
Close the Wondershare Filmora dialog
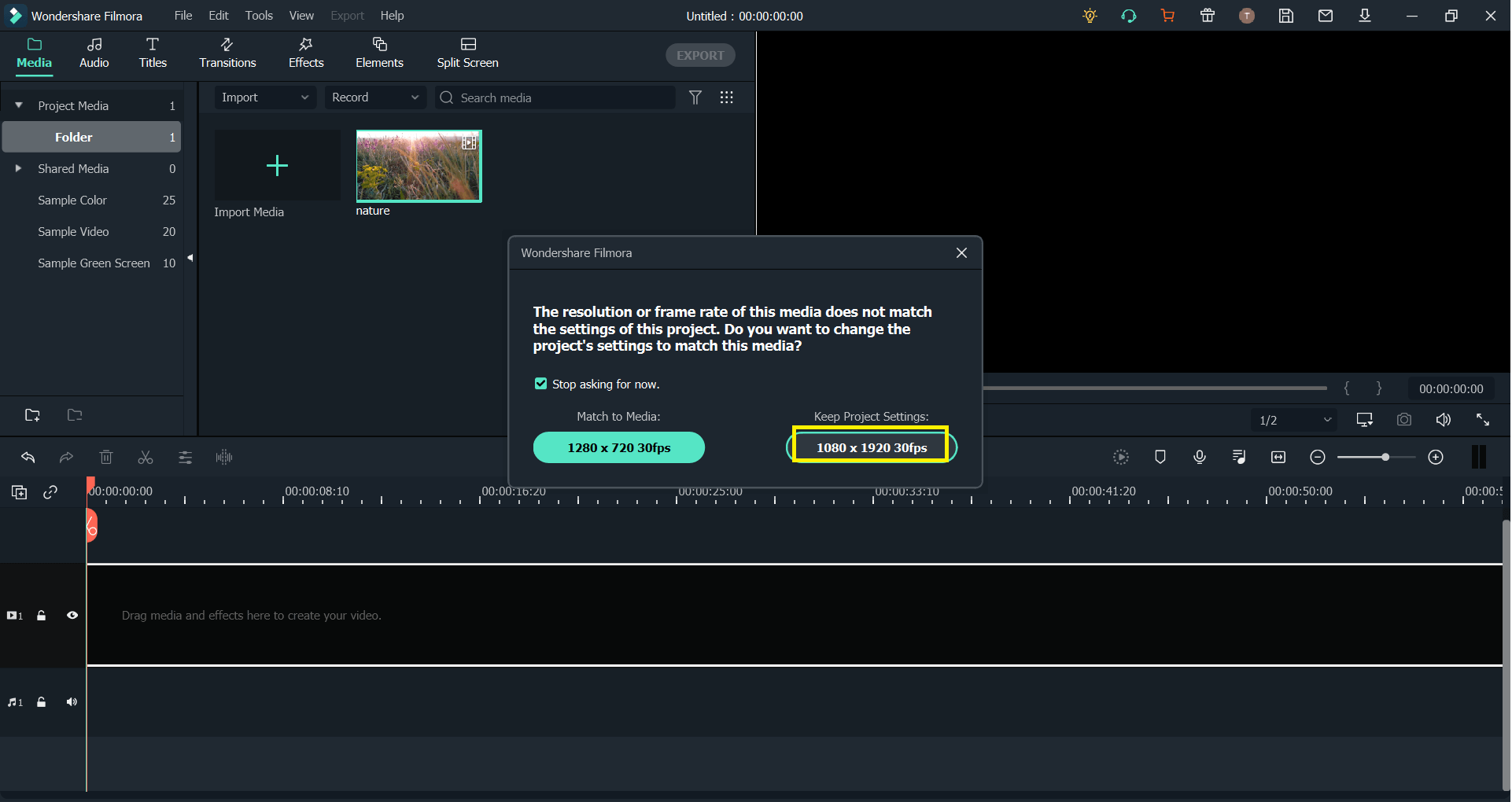[961, 252]
